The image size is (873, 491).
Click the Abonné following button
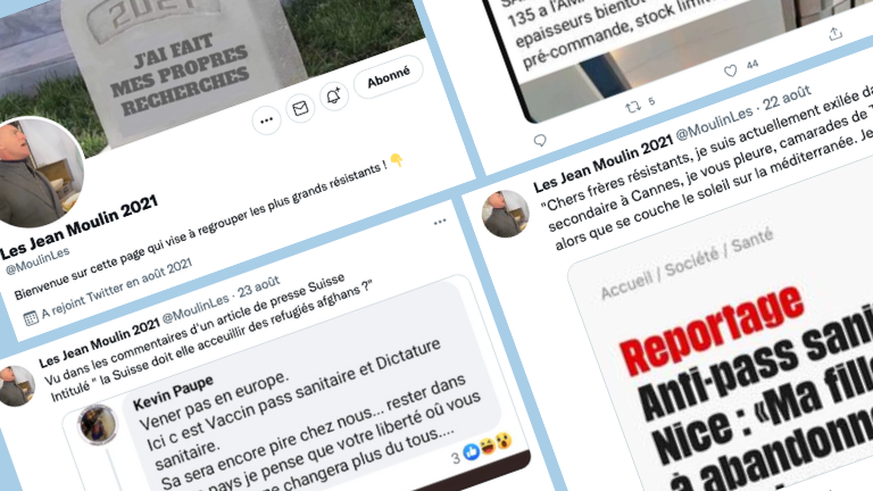coord(388,77)
